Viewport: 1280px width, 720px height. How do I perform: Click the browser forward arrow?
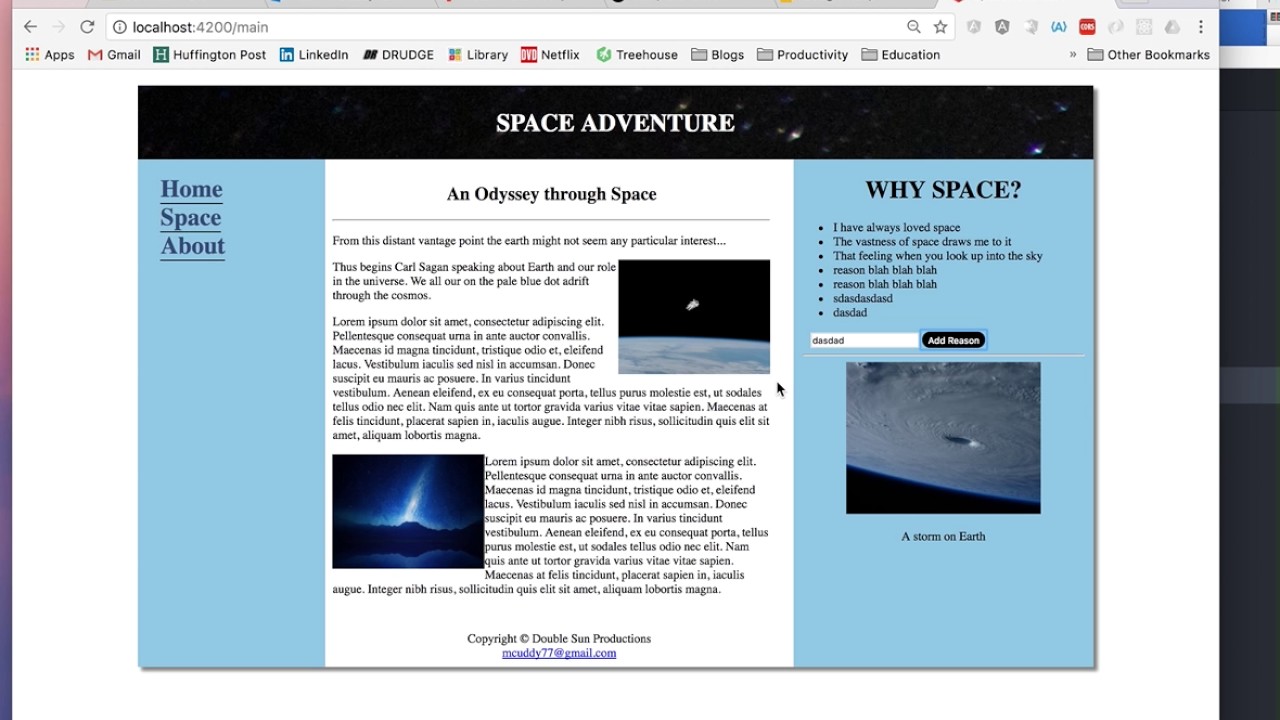pyautogui.click(x=58, y=27)
